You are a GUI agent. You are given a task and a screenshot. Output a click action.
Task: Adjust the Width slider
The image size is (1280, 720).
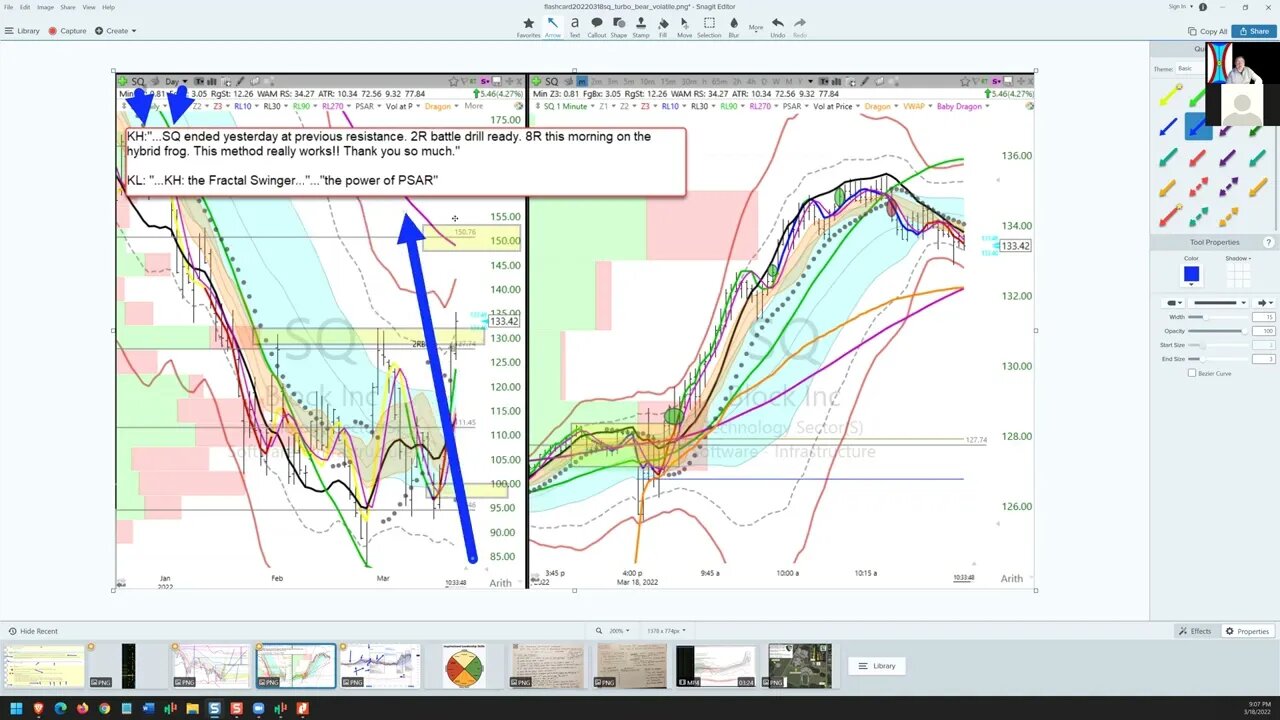[1218, 317]
